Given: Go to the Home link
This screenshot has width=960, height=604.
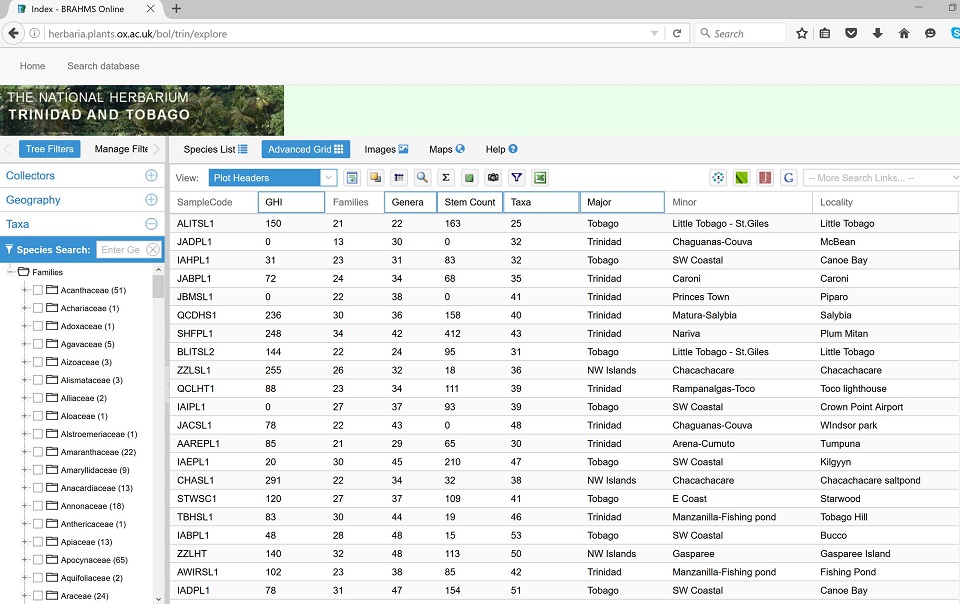Looking at the screenshot, I should (x=32, y=66).
